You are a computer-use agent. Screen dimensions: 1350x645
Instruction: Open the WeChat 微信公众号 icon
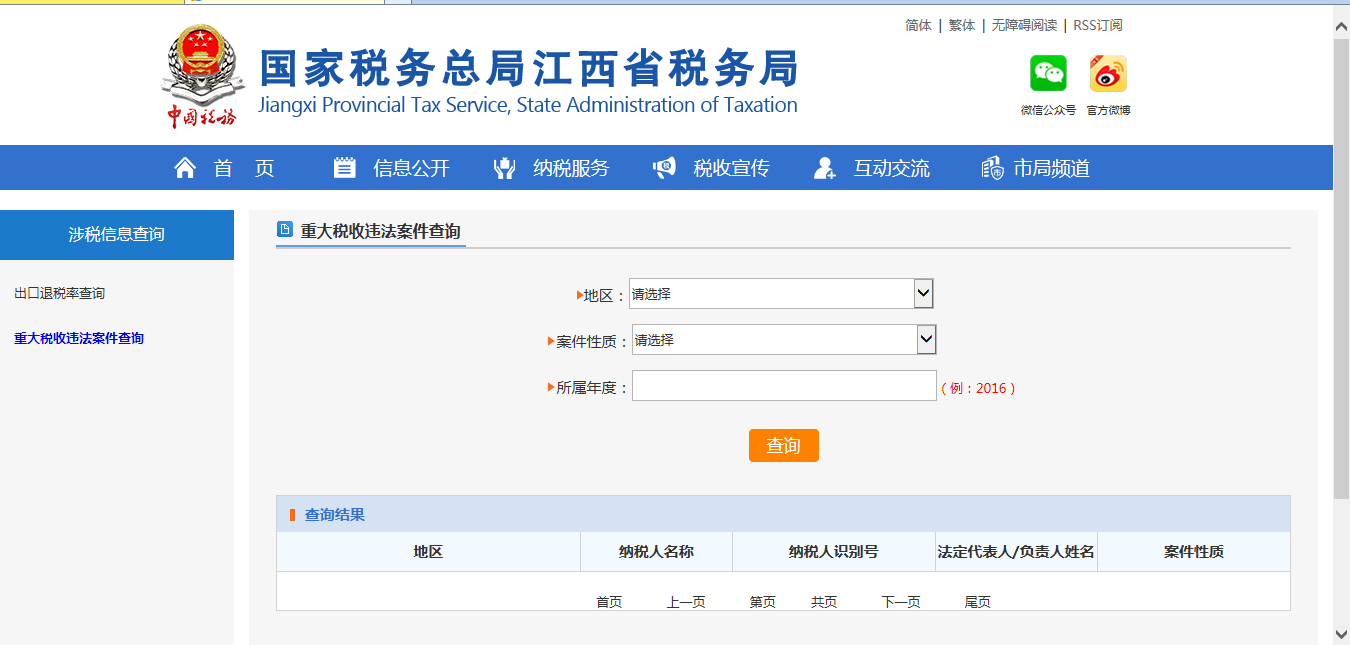1046,72
